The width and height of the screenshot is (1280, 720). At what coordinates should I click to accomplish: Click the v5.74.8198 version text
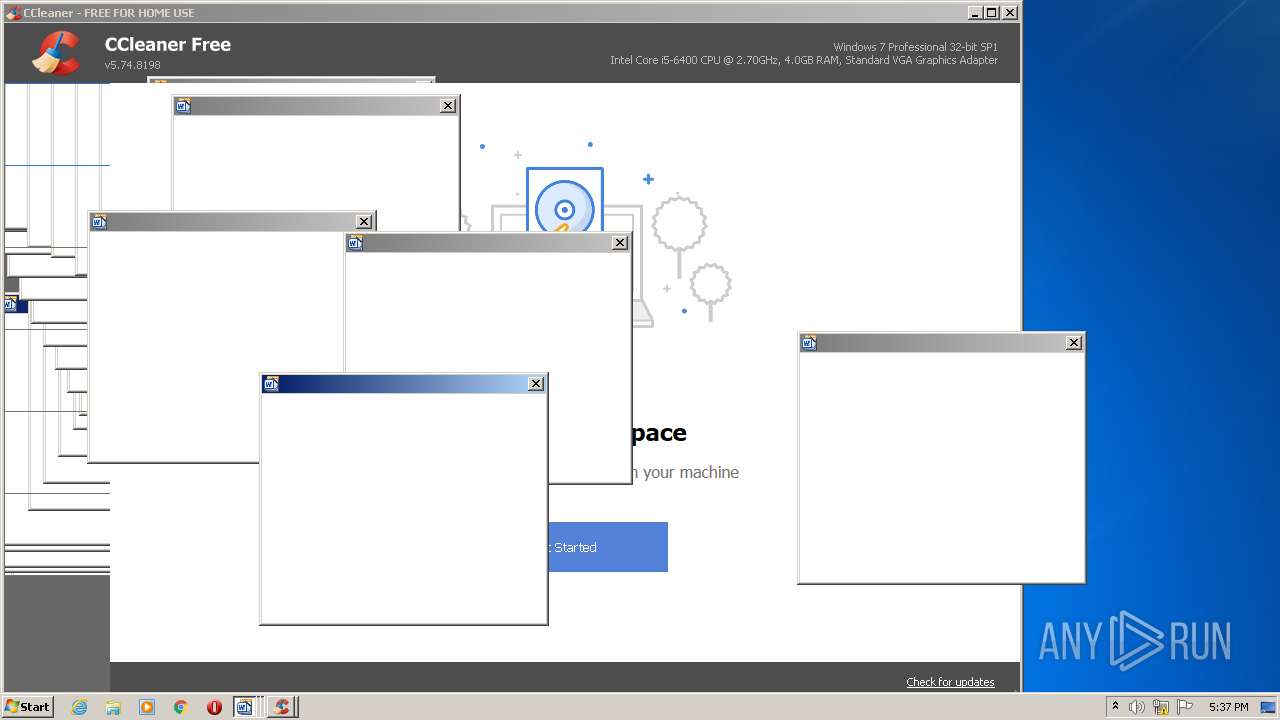(133, 65)
